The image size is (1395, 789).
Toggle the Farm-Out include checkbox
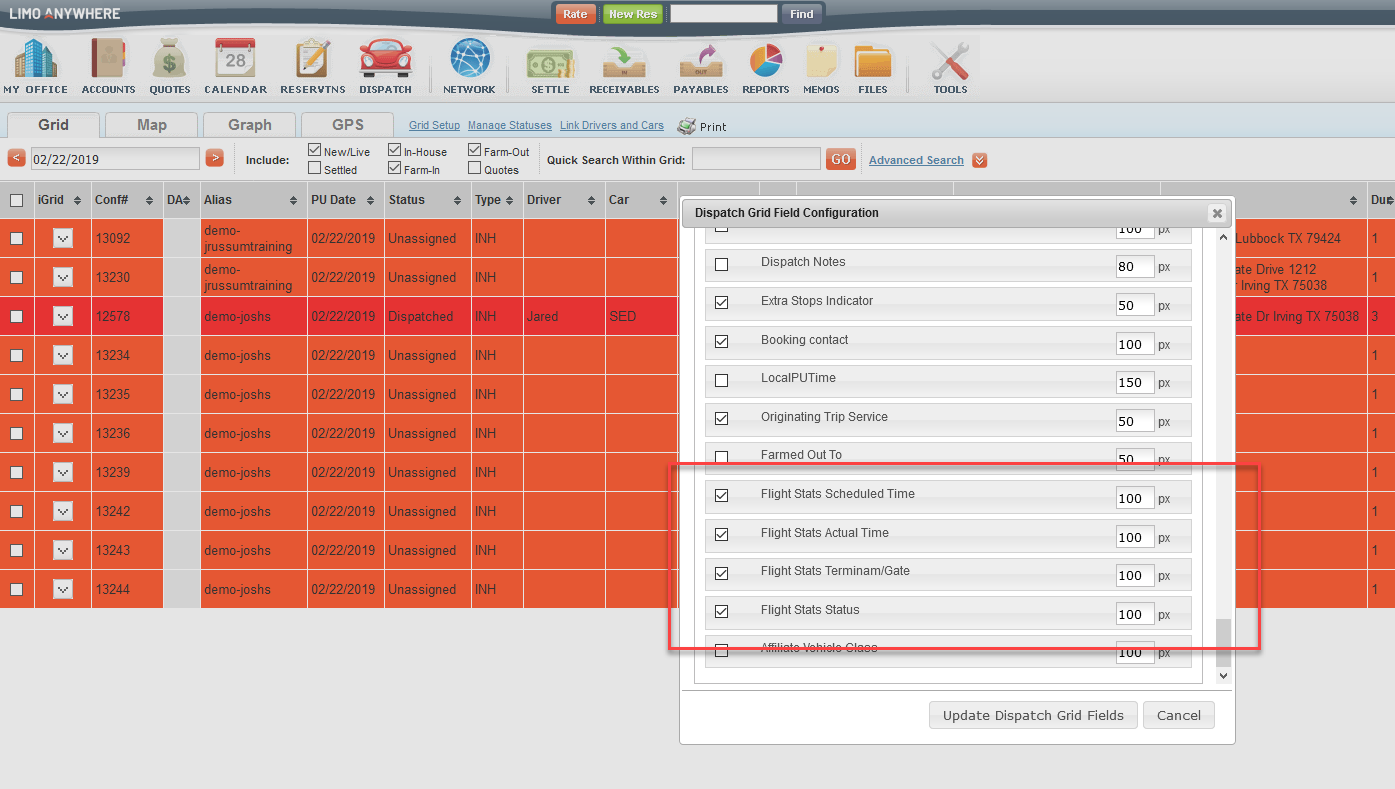tap(475, 151)
